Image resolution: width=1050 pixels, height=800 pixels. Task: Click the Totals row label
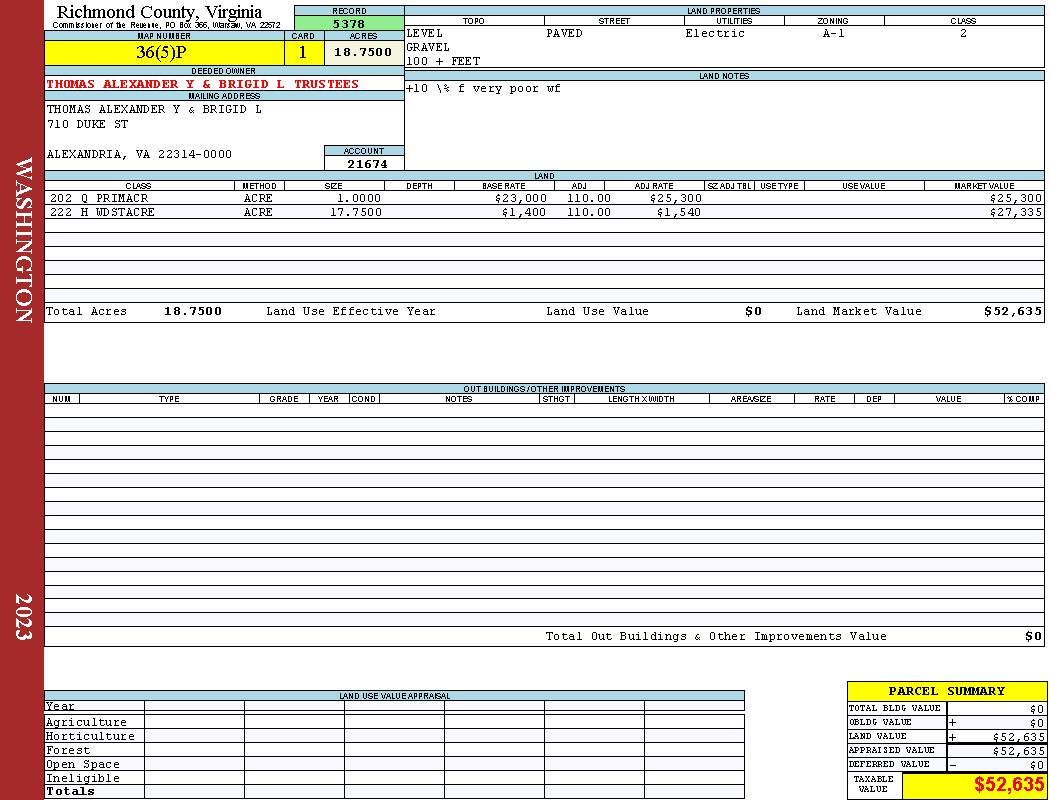click(x=70, y=791)
